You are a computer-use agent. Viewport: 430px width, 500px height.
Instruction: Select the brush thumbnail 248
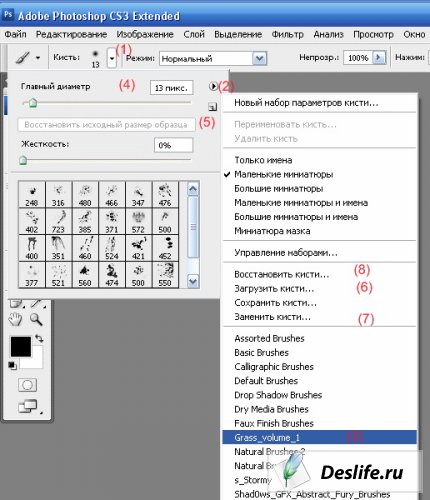coord(32,195)
